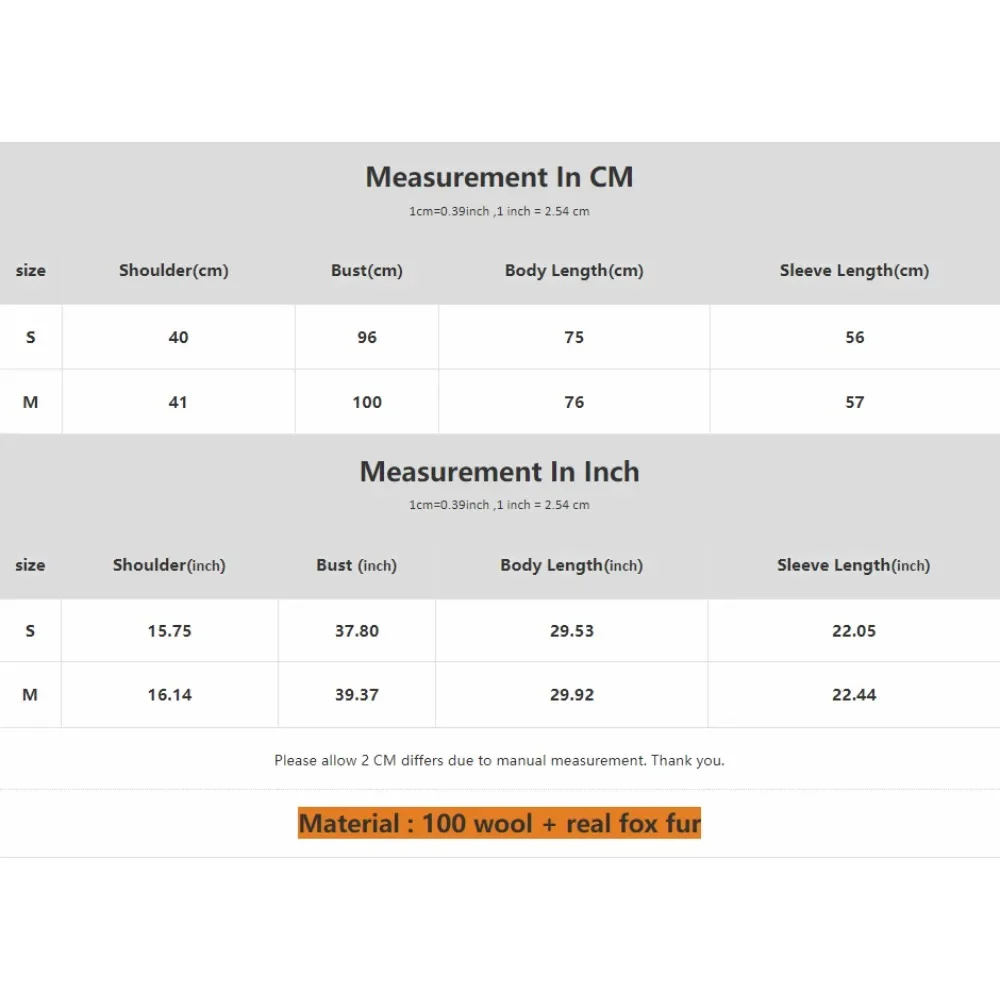
Task: Click the manual measurement disclaimer text
Action: coord(499,760)
